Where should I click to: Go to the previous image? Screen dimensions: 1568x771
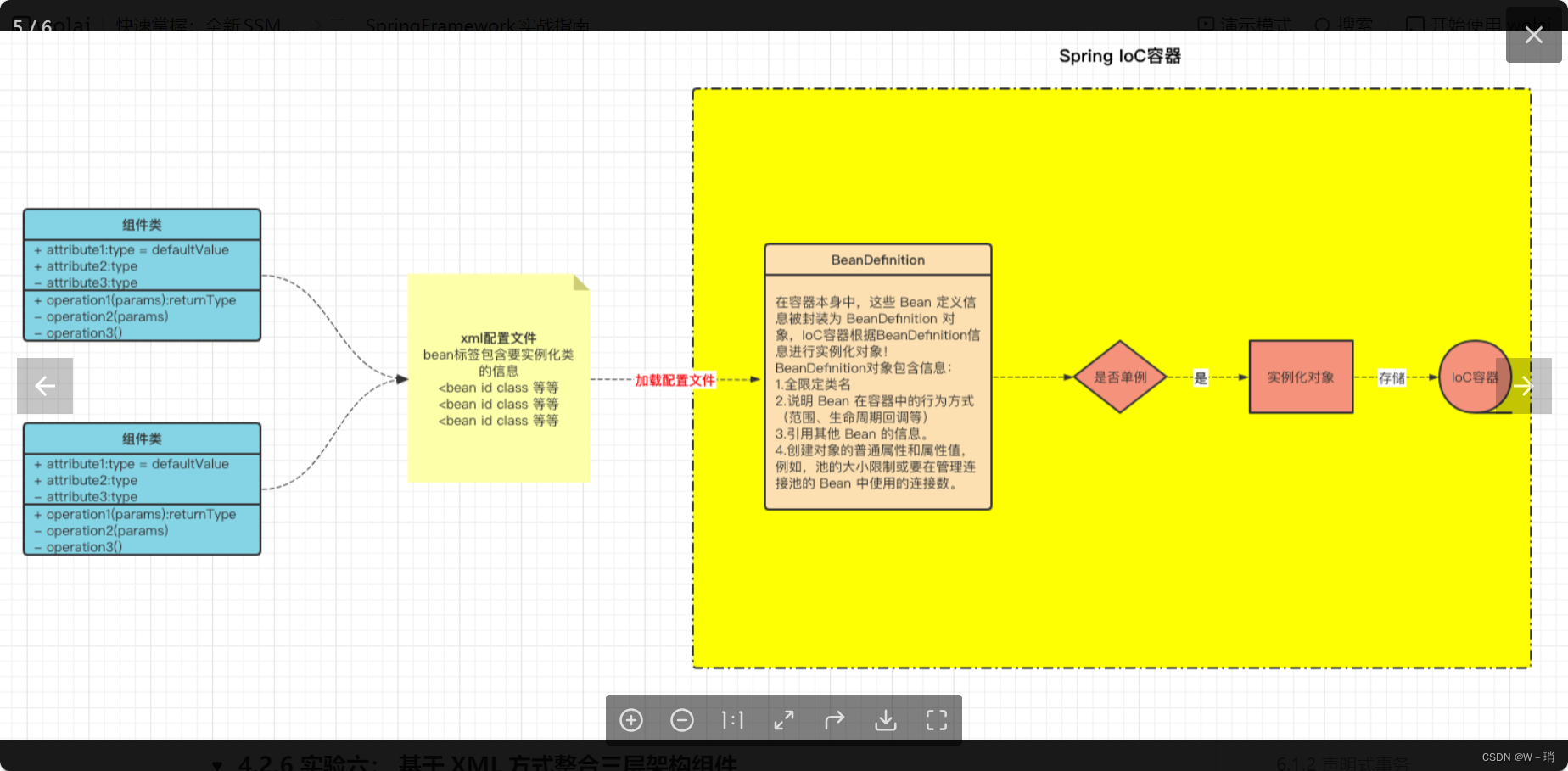(45, 386)
